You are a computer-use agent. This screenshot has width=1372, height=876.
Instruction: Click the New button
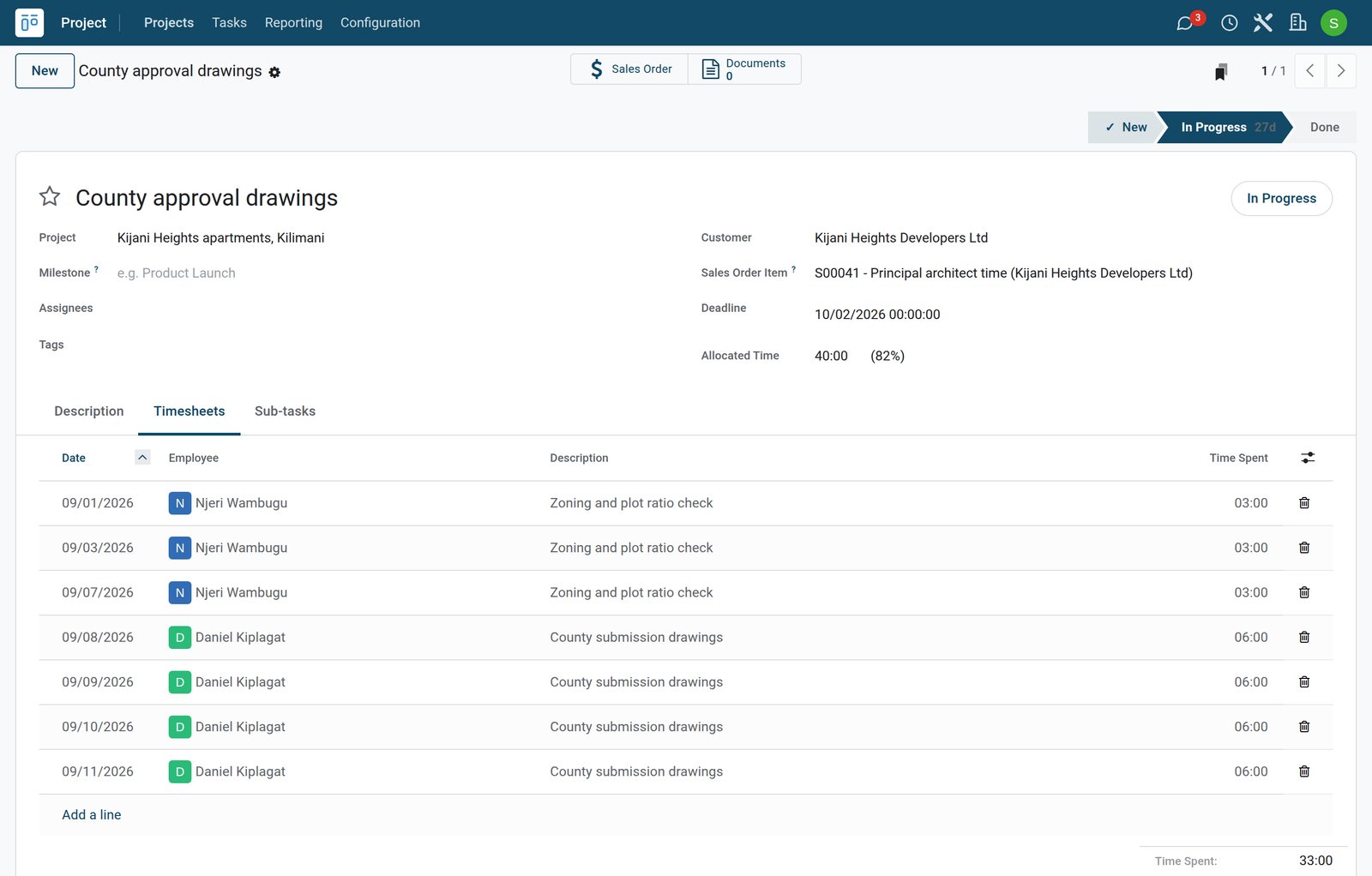pyautogui.click(x=45, y=71)
